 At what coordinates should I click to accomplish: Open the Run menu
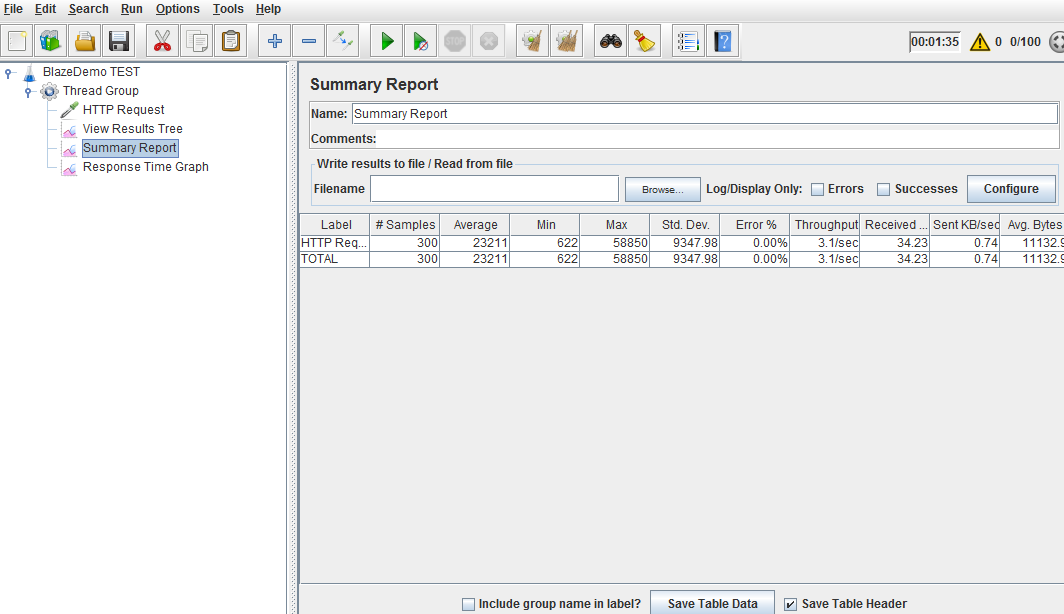pyautogui.click(x=131, y=9)
